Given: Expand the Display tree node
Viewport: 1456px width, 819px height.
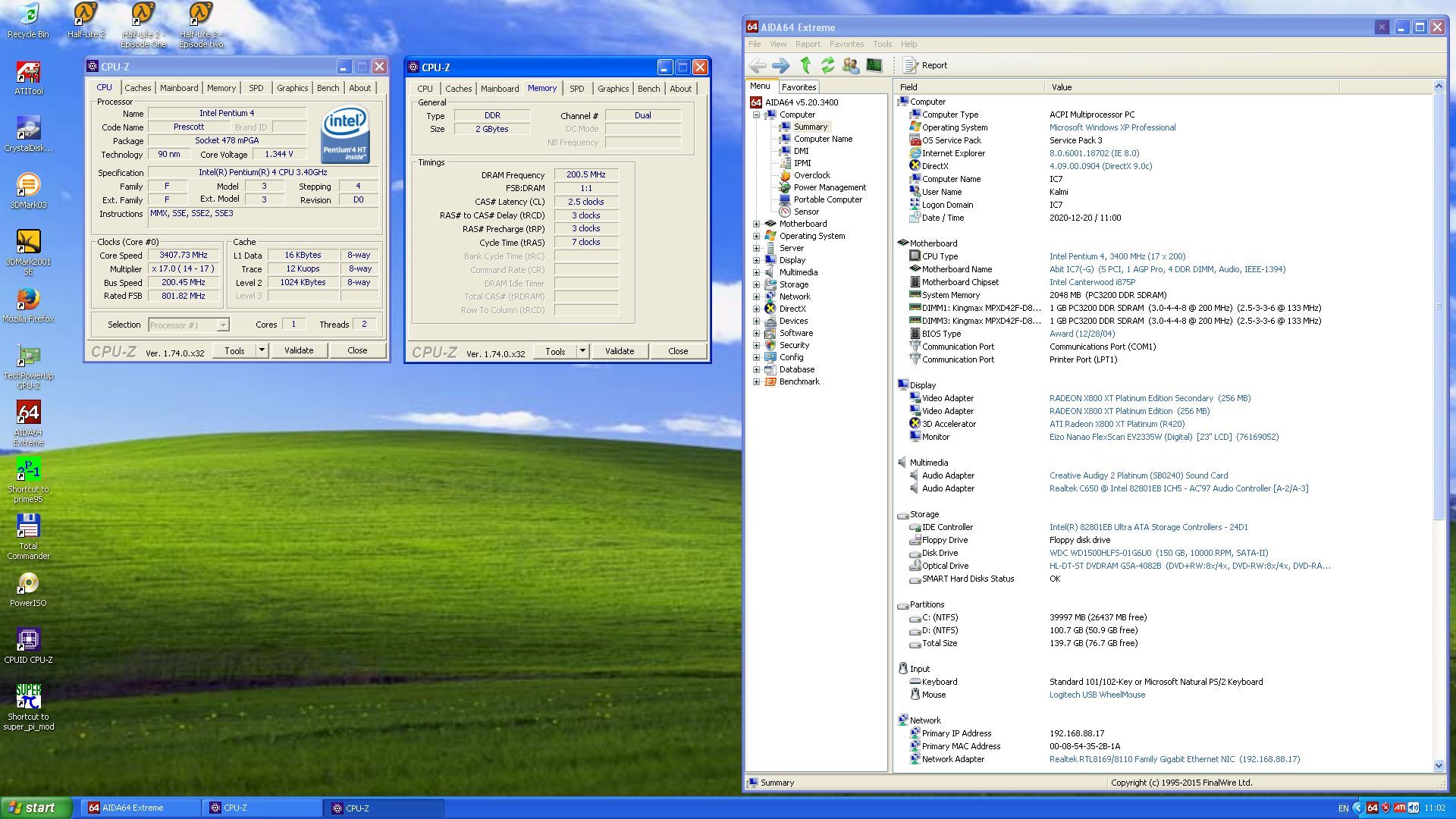Looking at the screenshot, I should 756,260.
